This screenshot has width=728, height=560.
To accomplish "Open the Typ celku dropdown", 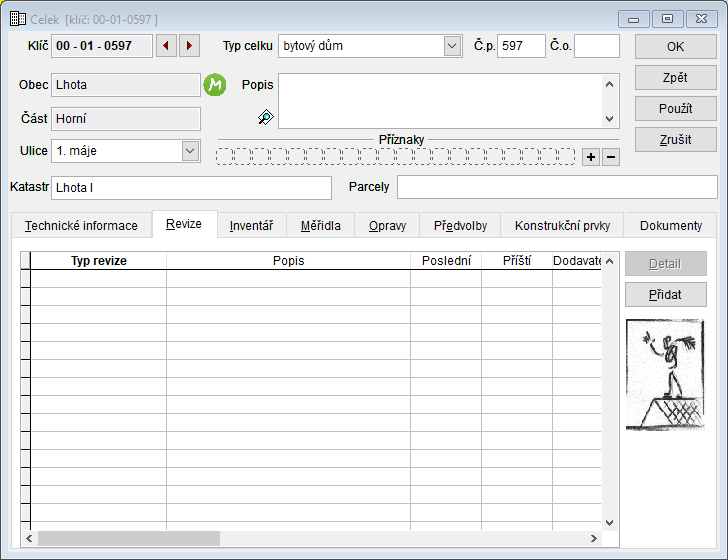I will tap(451, 46).
